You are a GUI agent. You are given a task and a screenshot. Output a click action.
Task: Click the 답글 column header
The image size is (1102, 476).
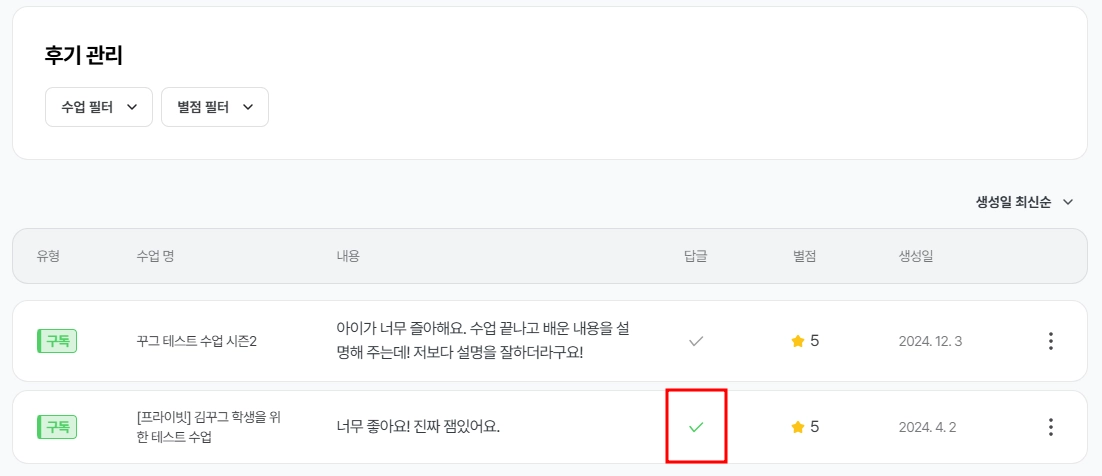(x=696, y=256)
